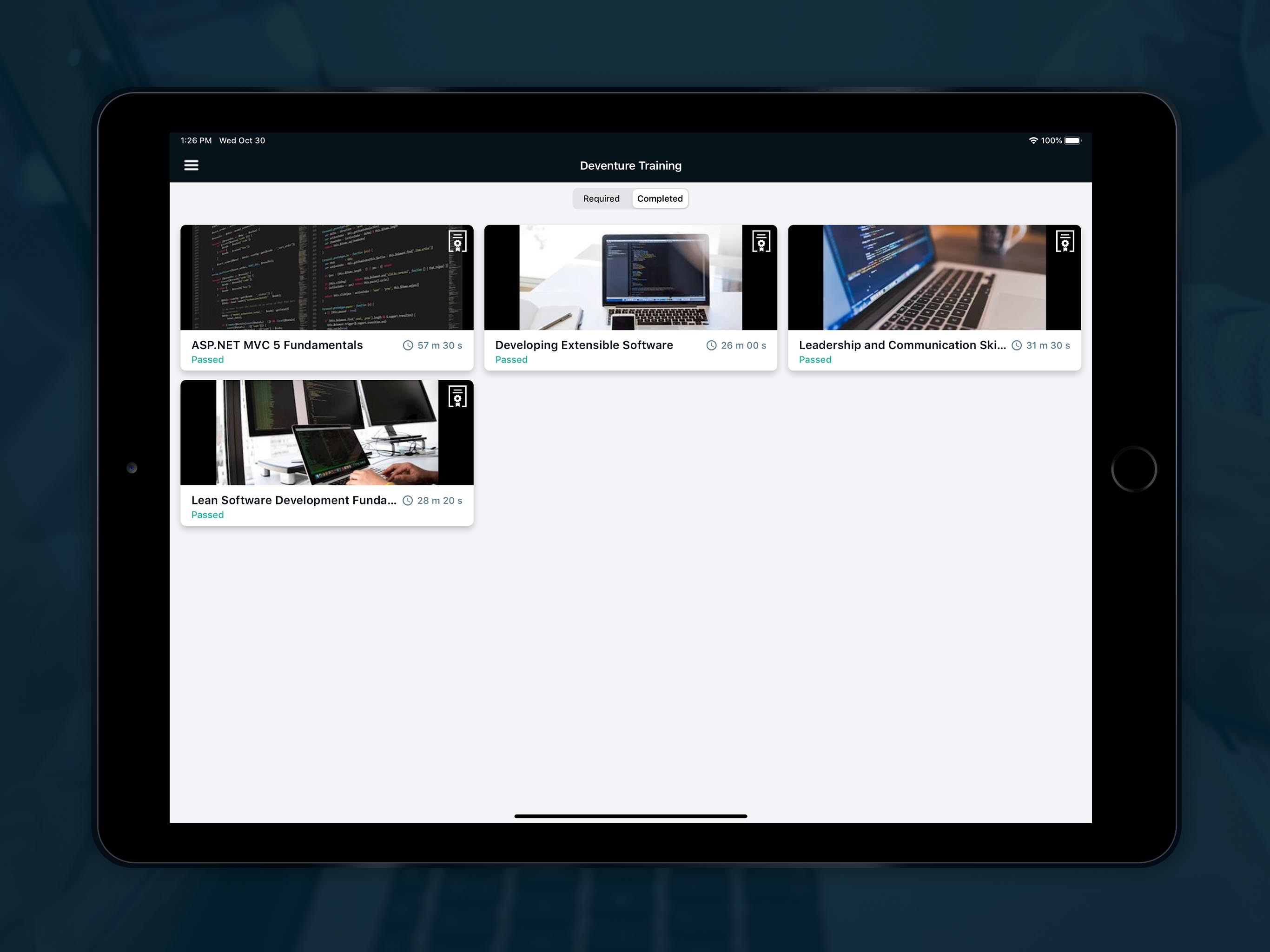This screenshot has width=1270, height=952.
Task: Open the Lean Software Development thumbnail
Action: [x=327, y=432]
